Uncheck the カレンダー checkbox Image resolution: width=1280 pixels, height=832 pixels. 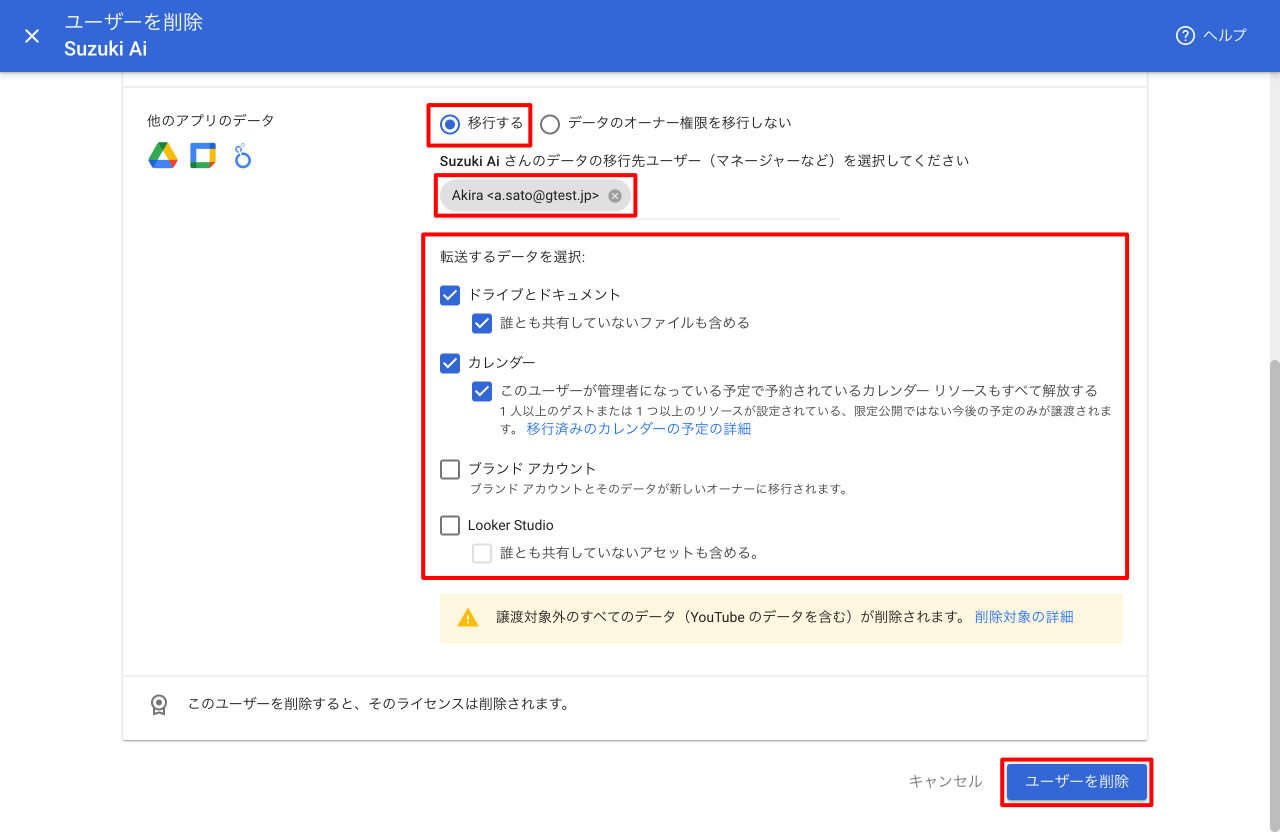450,363
